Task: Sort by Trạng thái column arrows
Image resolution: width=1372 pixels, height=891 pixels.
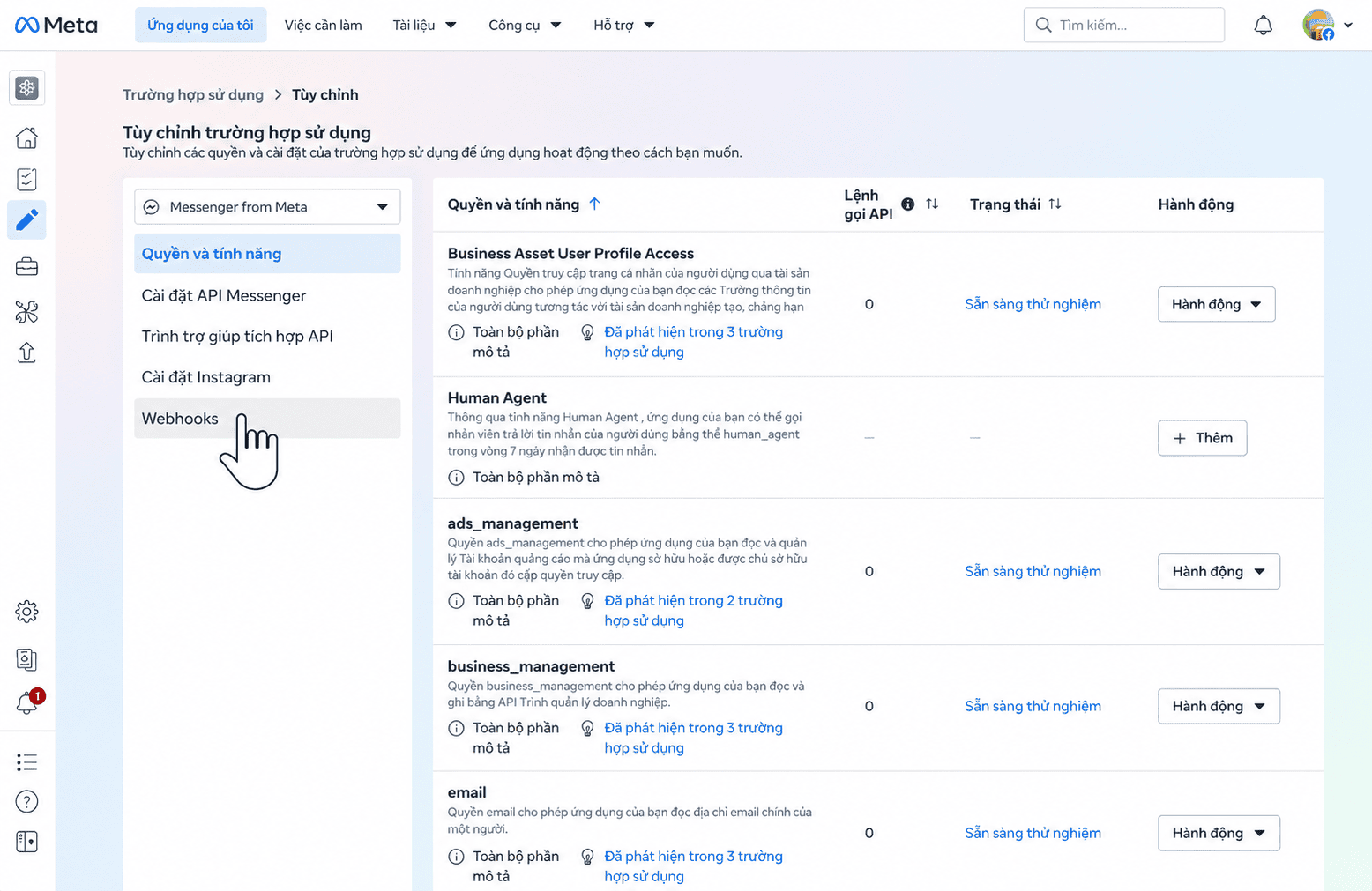Action: point(1055,204)
